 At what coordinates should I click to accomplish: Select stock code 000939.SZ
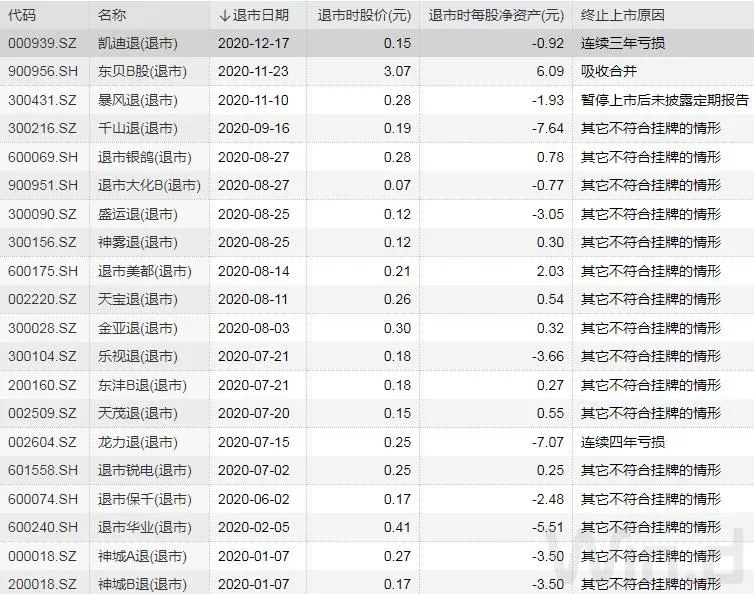click(42, 43)
